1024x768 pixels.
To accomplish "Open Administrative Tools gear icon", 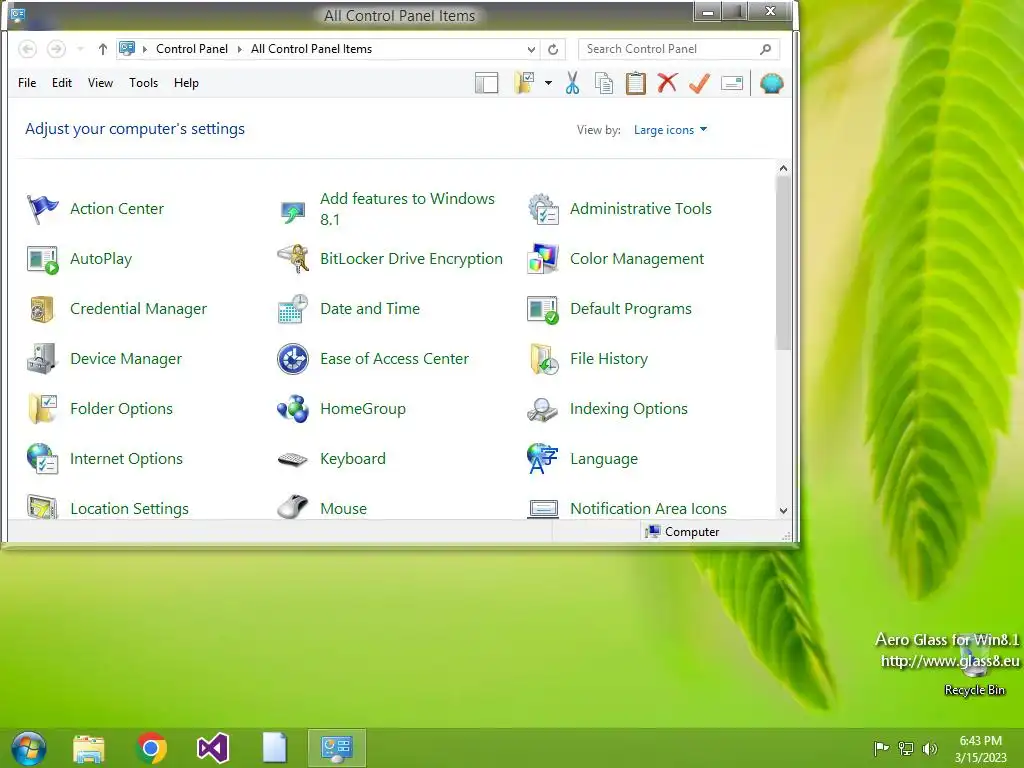I will (x=543, y=209).
